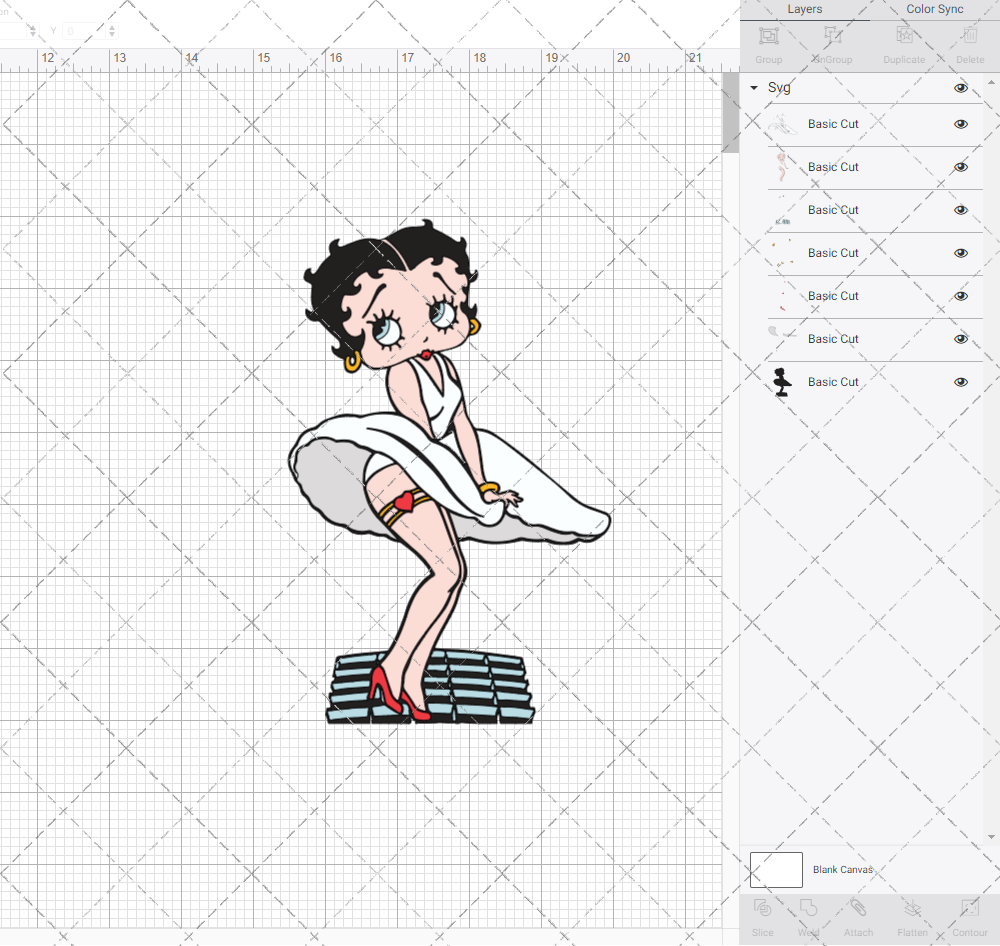The image size is (1000, 946).
Task: Click the Duplicate icon
Action: tap(904, 36)
